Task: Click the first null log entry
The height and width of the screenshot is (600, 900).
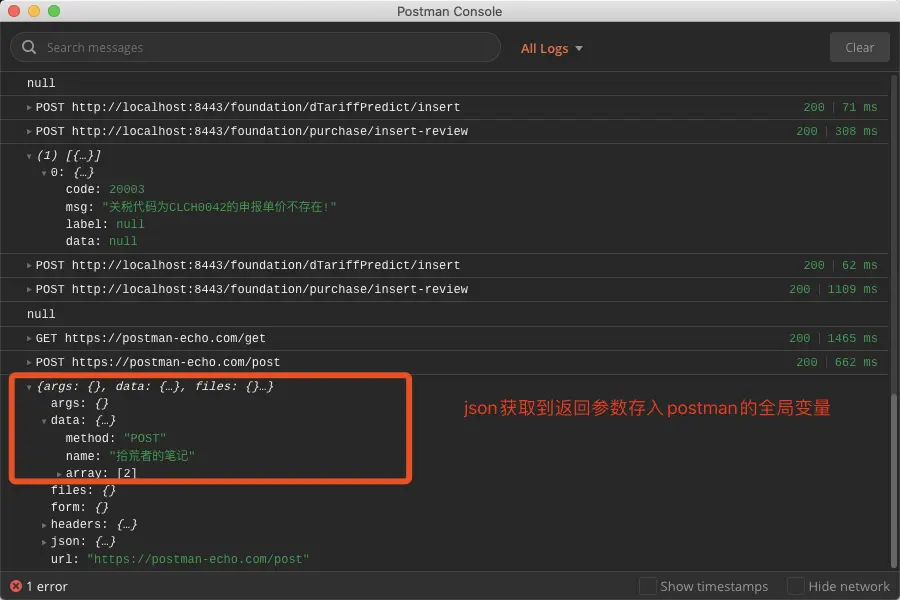Action: coord(41,83)
